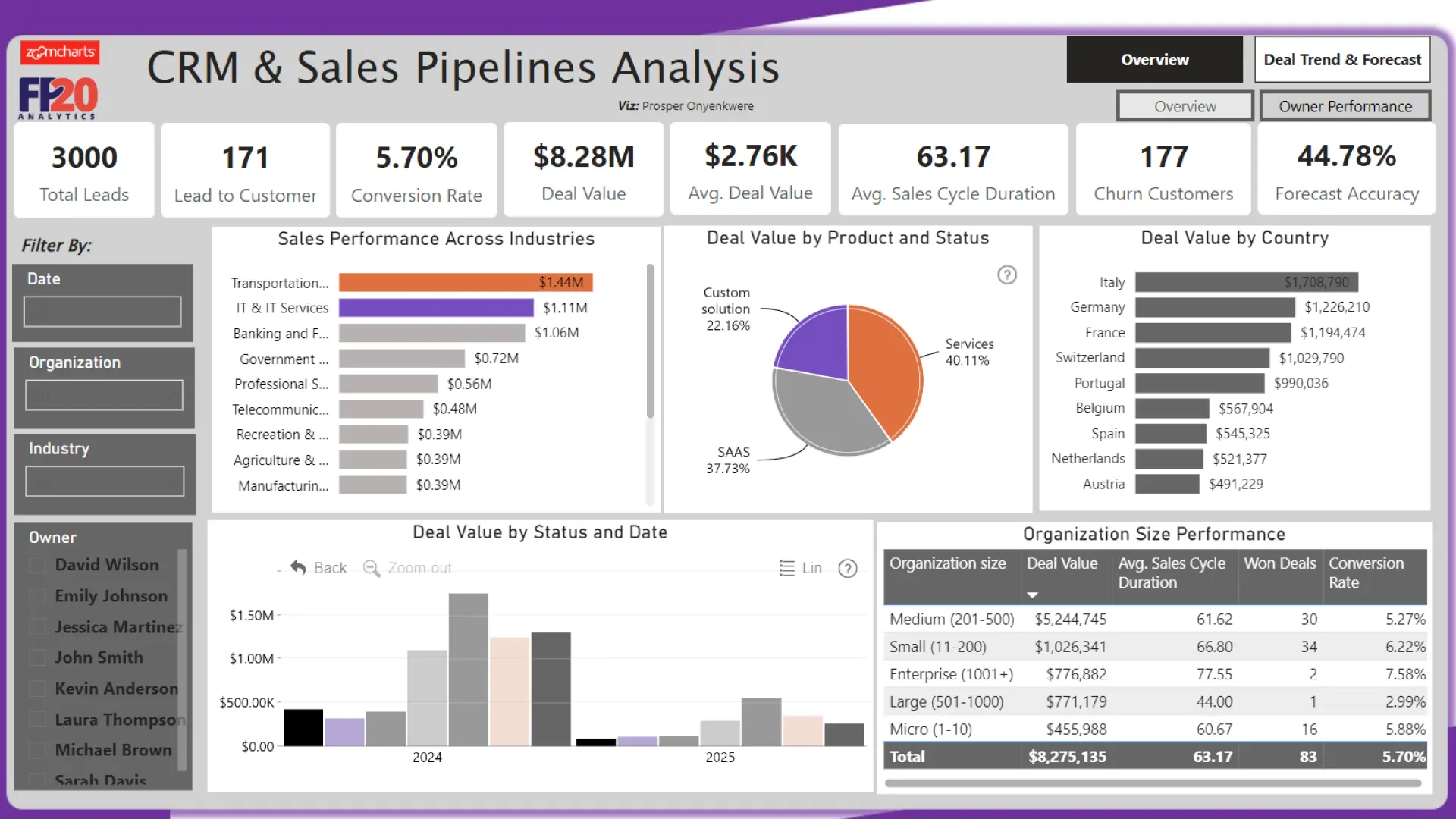
Task: Check the Emily Johnson owner checkbox
Action: 36,596
